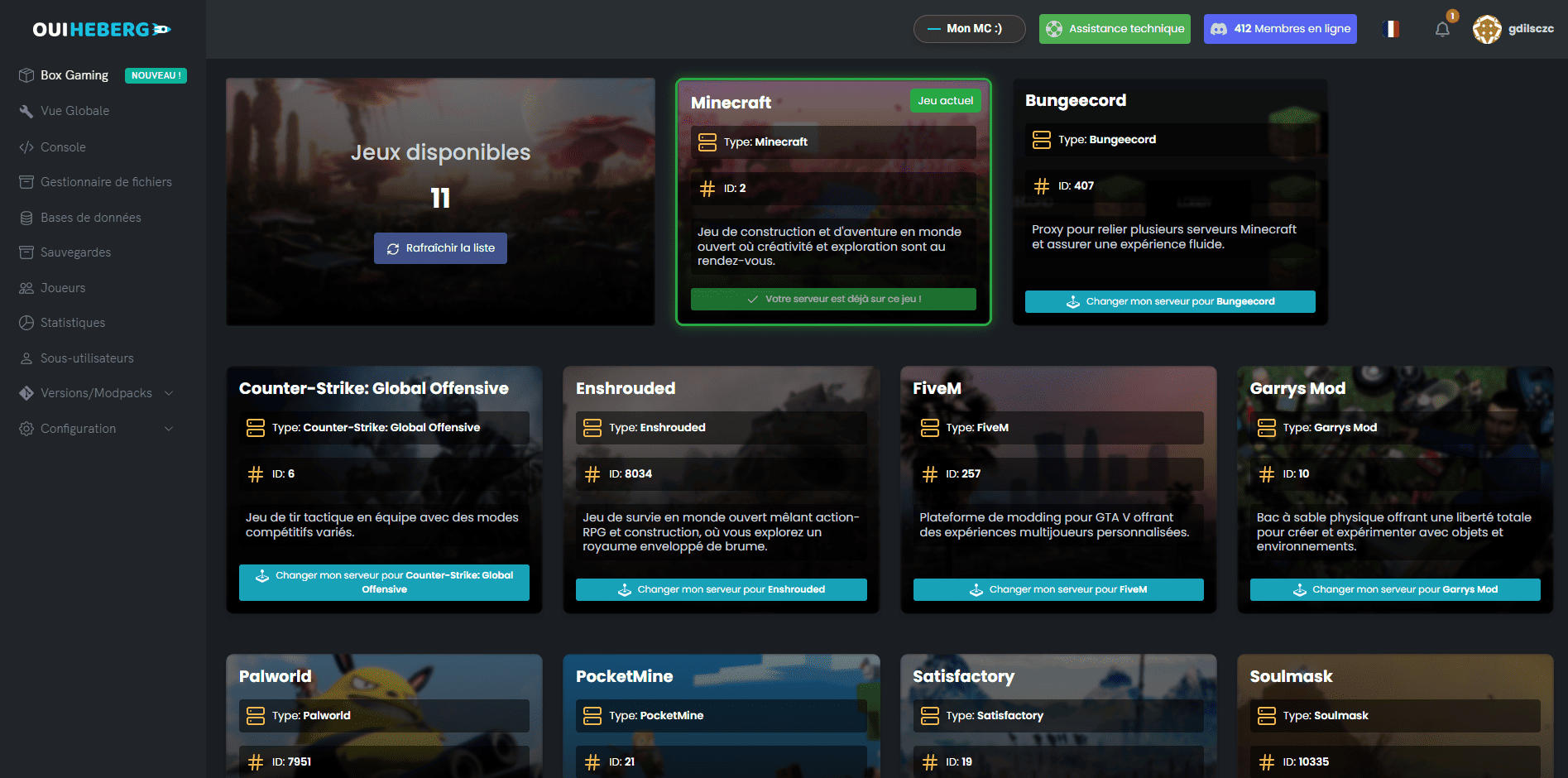Open the gdilsczc user menu
This screenshot has height=778, width=1568.
coord(1513,29)
